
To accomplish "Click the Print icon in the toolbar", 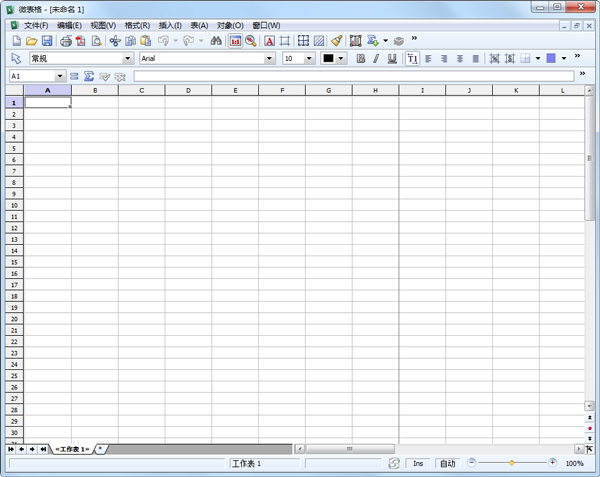I will (x=66, y=41).
